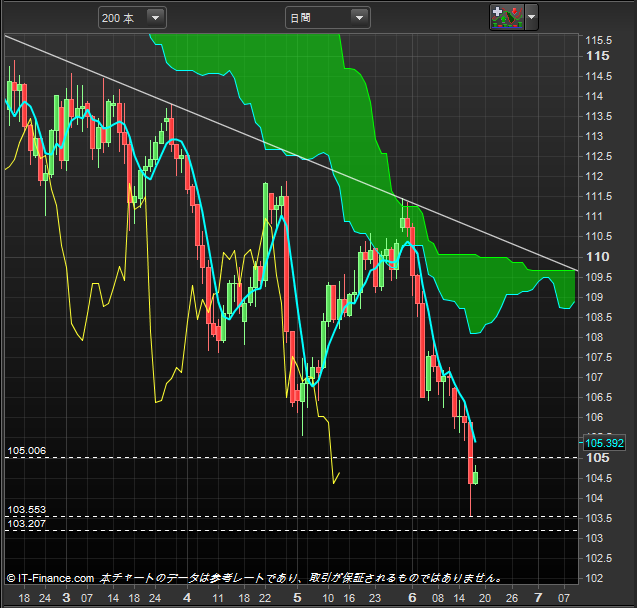Click month 6 on the date axis
The height and width of the screenshot is (608, 637).
[412, 598]
